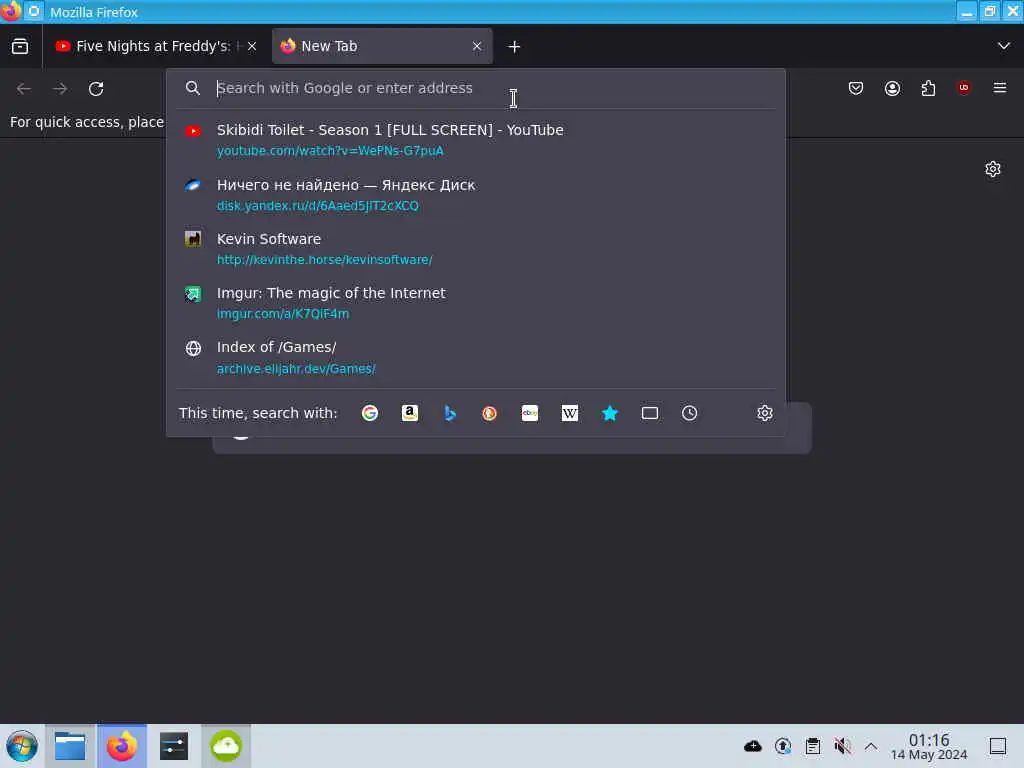Expand the list all tabs chevron

1003,46
